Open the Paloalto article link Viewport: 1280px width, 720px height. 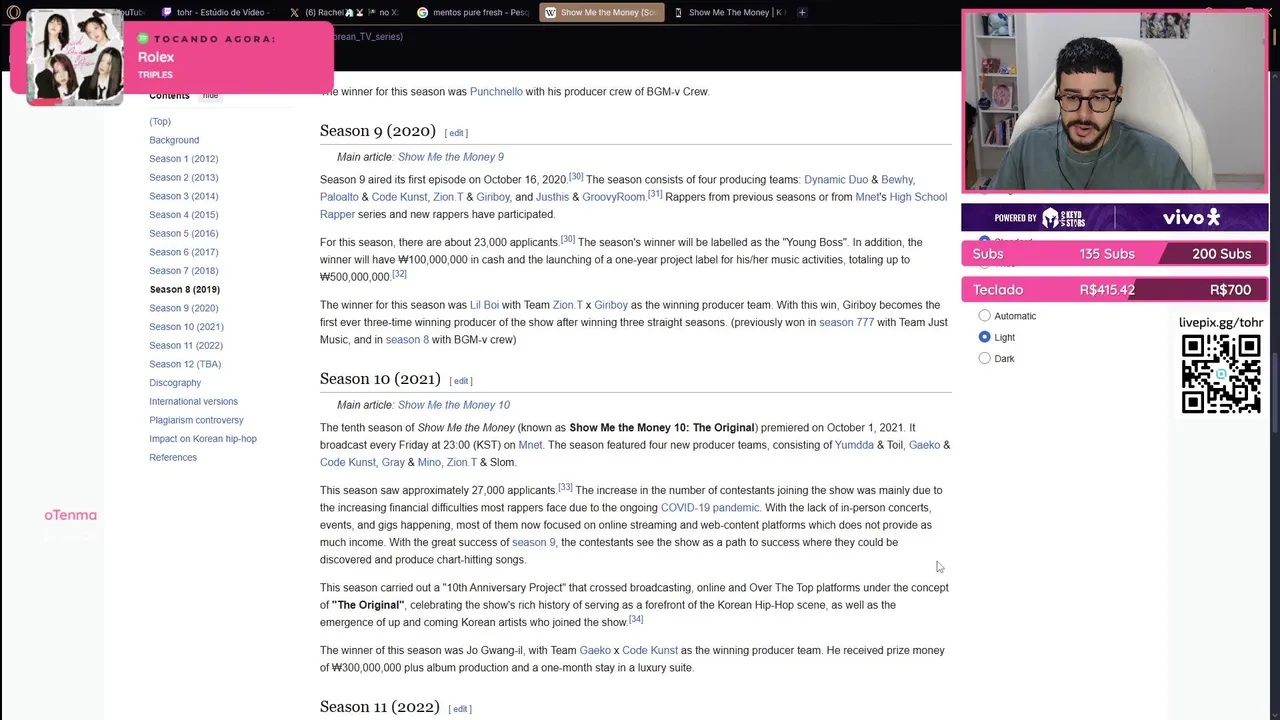[x=339, y=197]
